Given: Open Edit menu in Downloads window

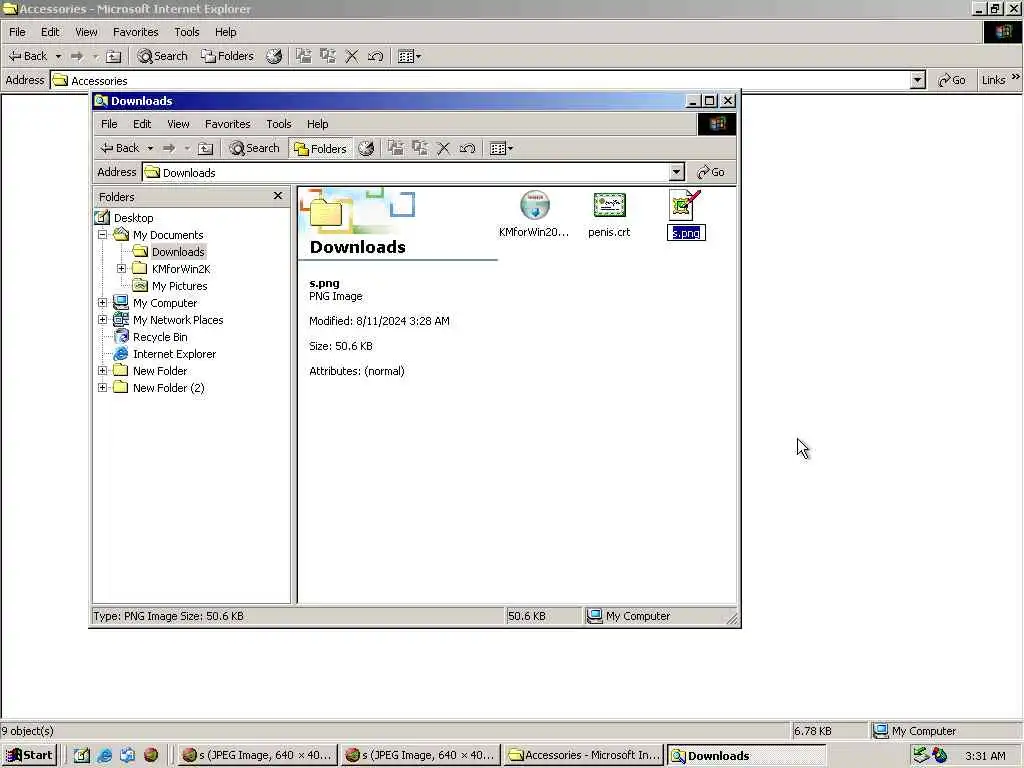Looking at the screenshot, I should [142, 124].
